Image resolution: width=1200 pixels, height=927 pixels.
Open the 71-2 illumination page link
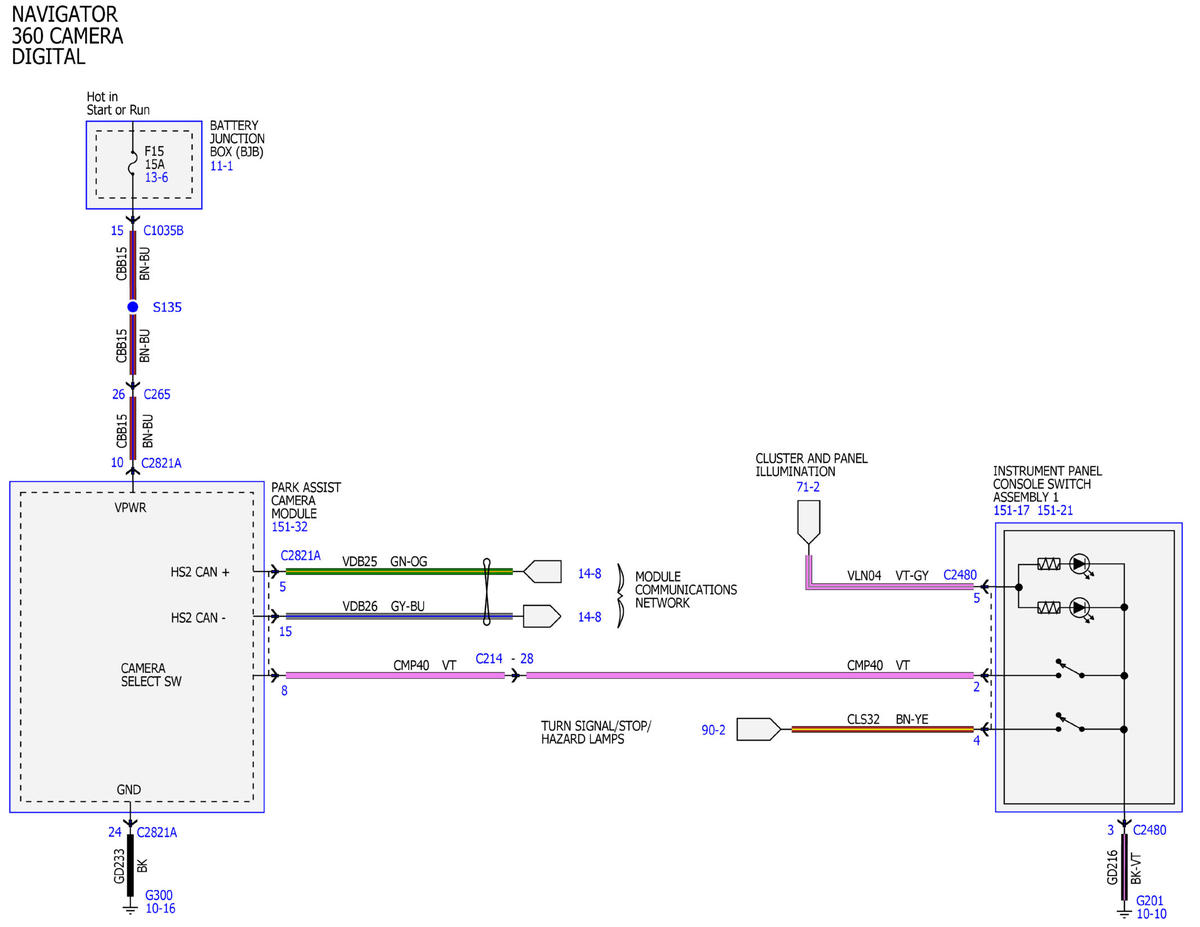[x=807, y=486]
